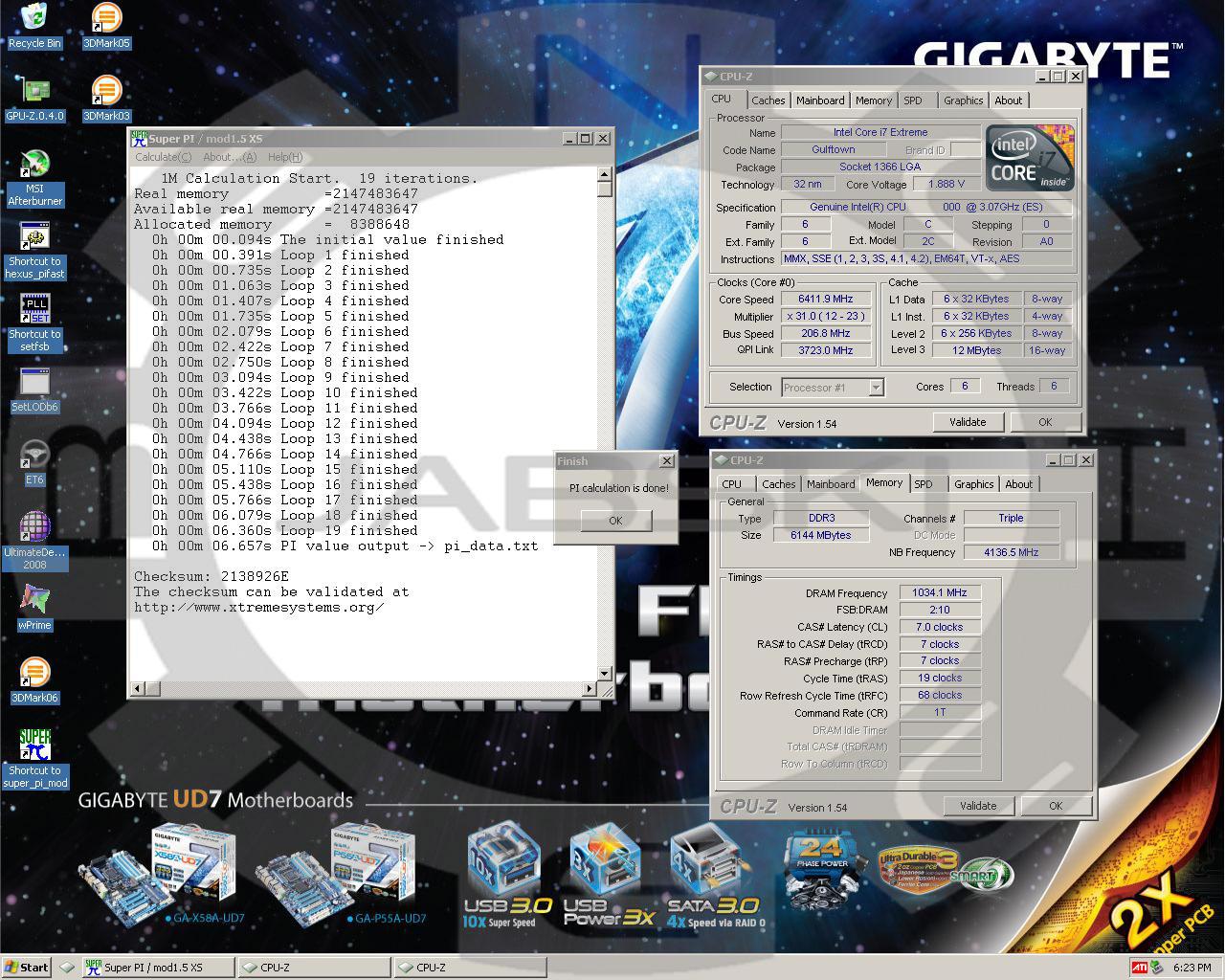Image resolution: width=1225 pixels, height=980 pixels.
Task: Click the 'Checksum: 2138926E' line
Action: (x=212, y=576)
